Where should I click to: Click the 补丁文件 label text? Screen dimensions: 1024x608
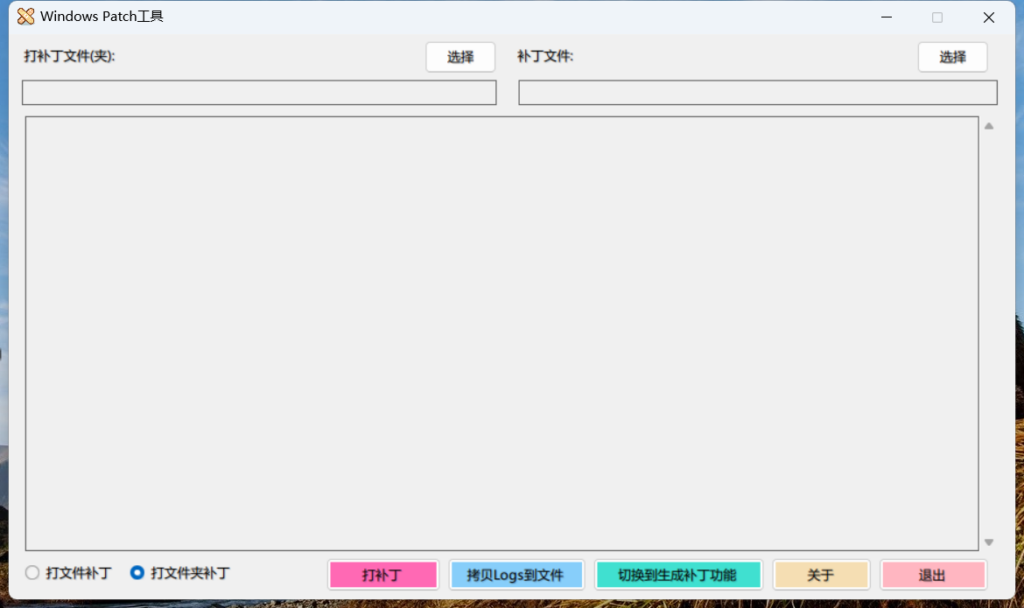point(546,57)
